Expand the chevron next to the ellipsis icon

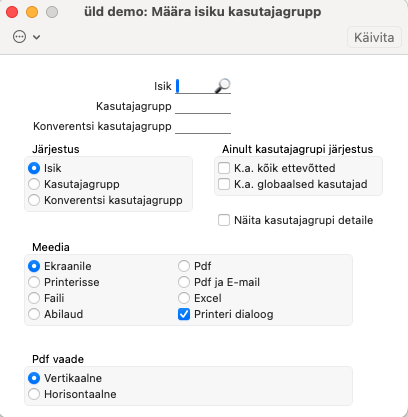(x=37, y=37)
